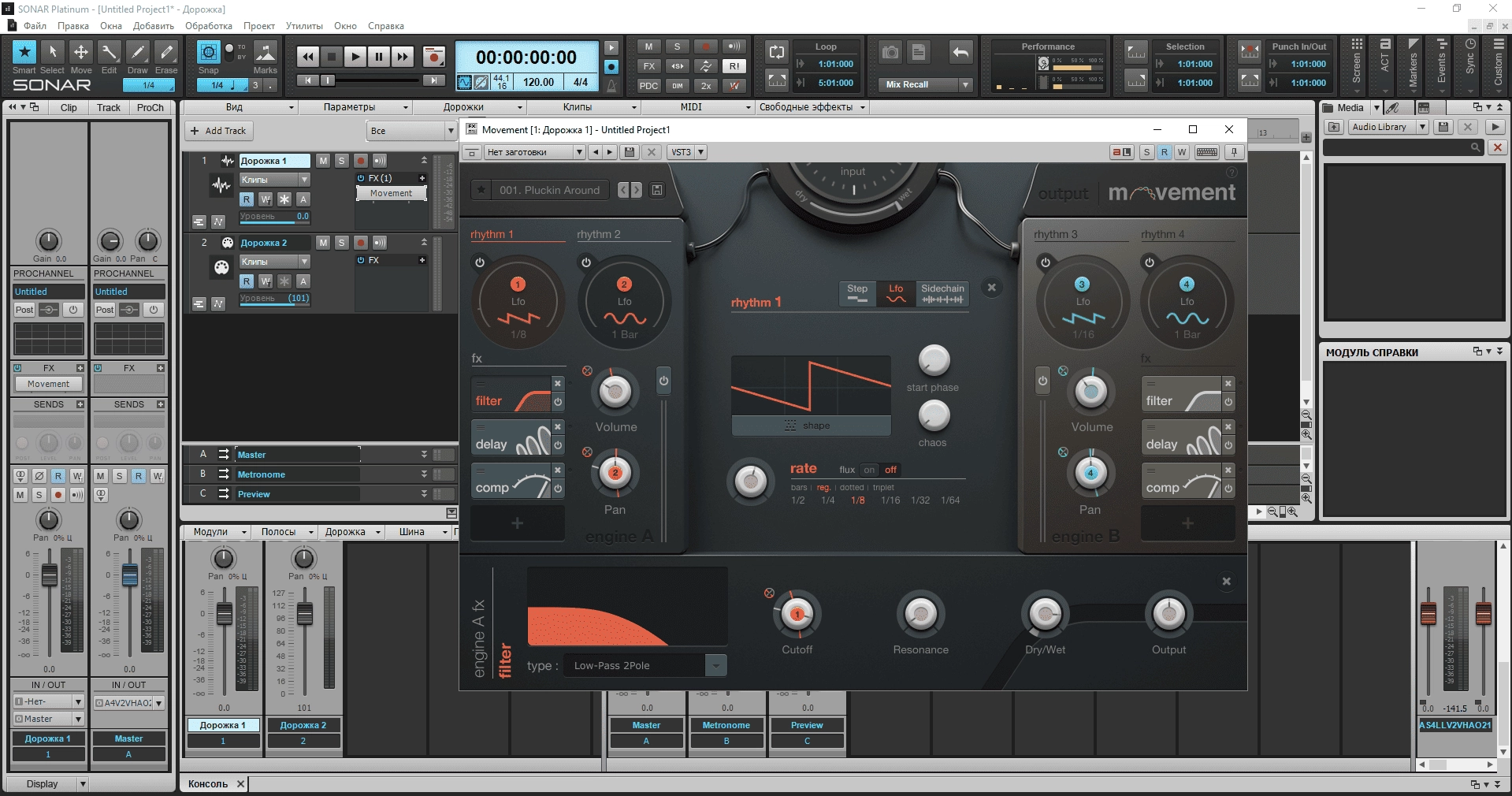Select Step modulation tab
Viewport: 1512px width, 796px height.
pos(857,293)
